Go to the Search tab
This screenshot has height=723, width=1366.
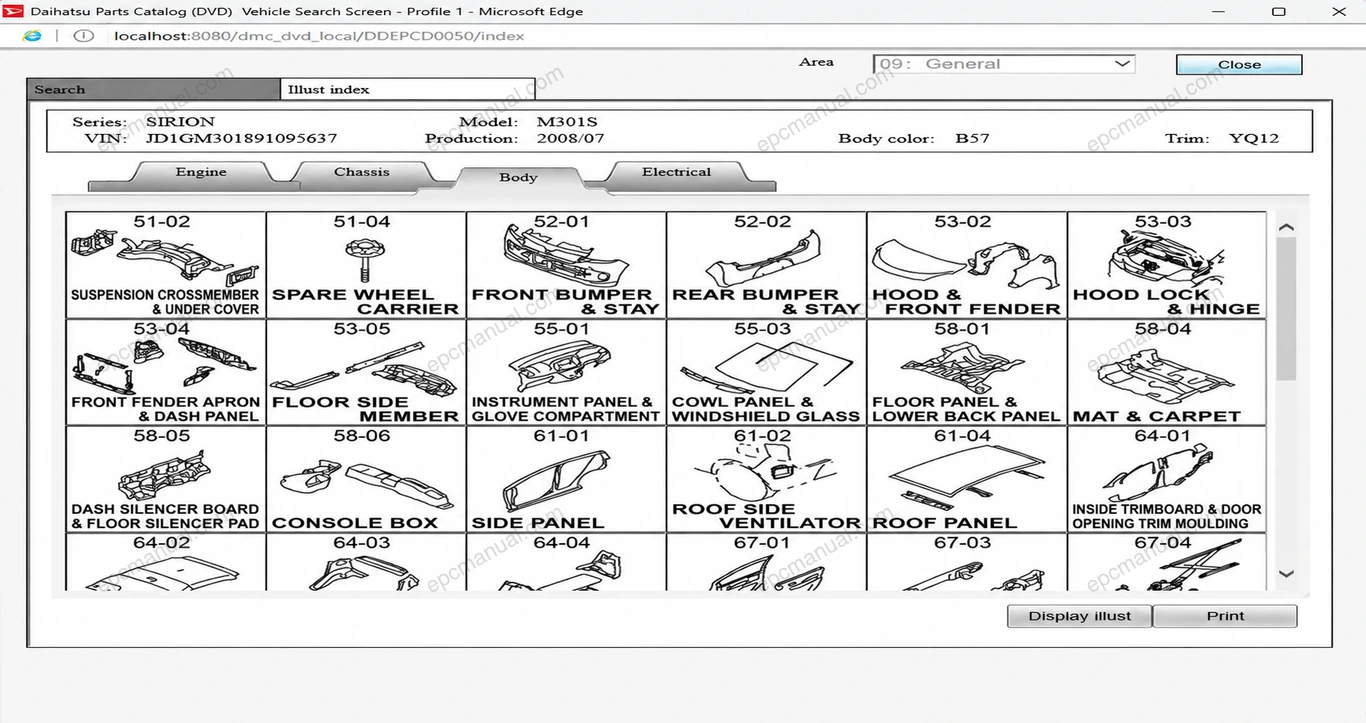[x=154, y=89]
